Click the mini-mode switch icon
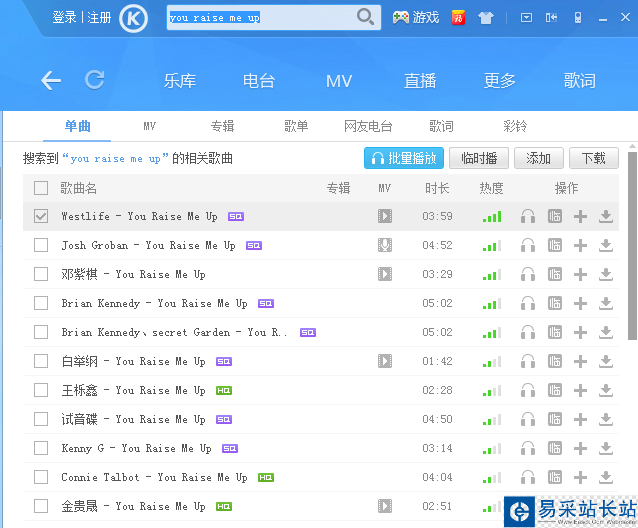 551,17
